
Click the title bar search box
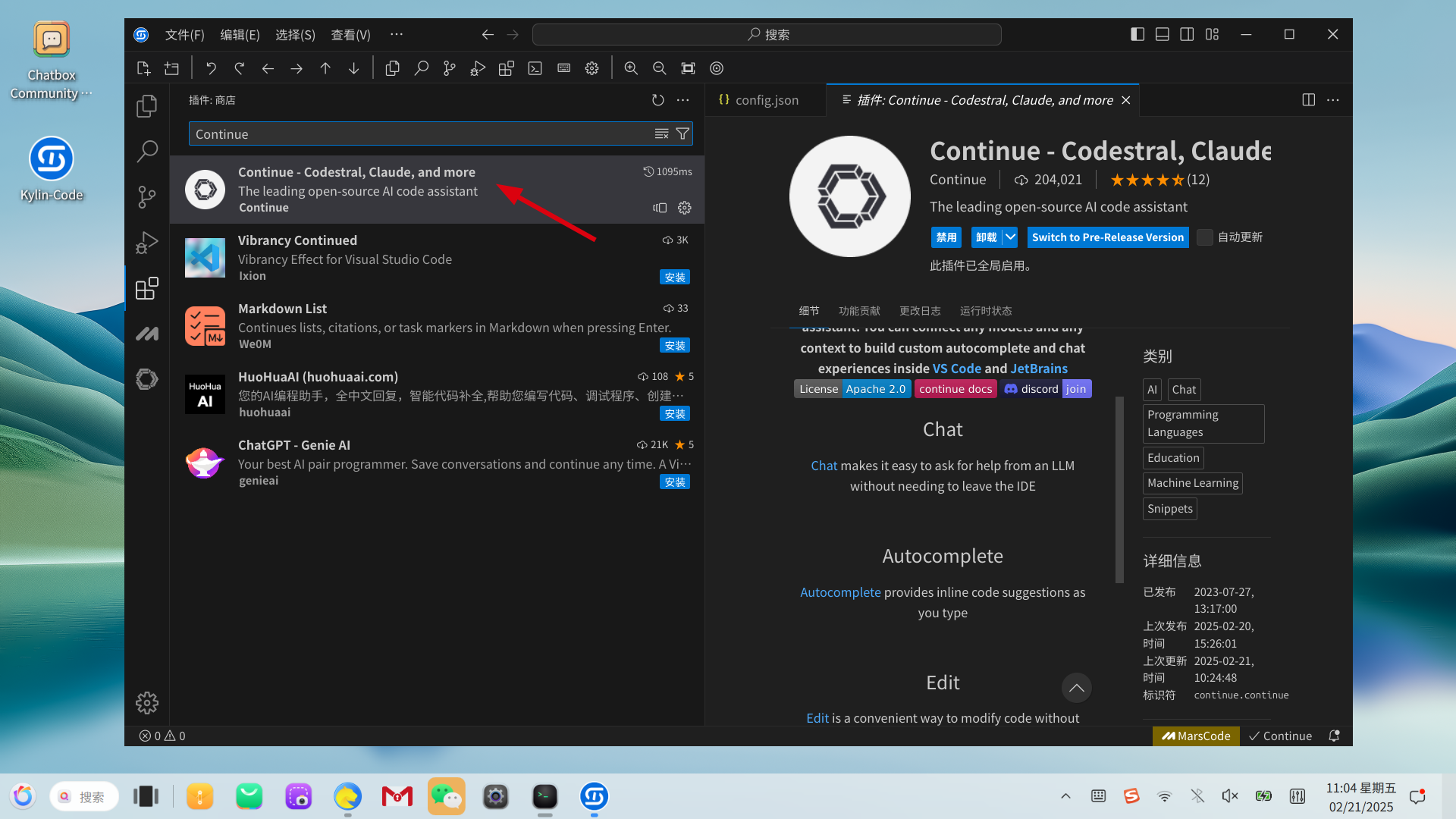pyautogui.click(x=767, y=35)
